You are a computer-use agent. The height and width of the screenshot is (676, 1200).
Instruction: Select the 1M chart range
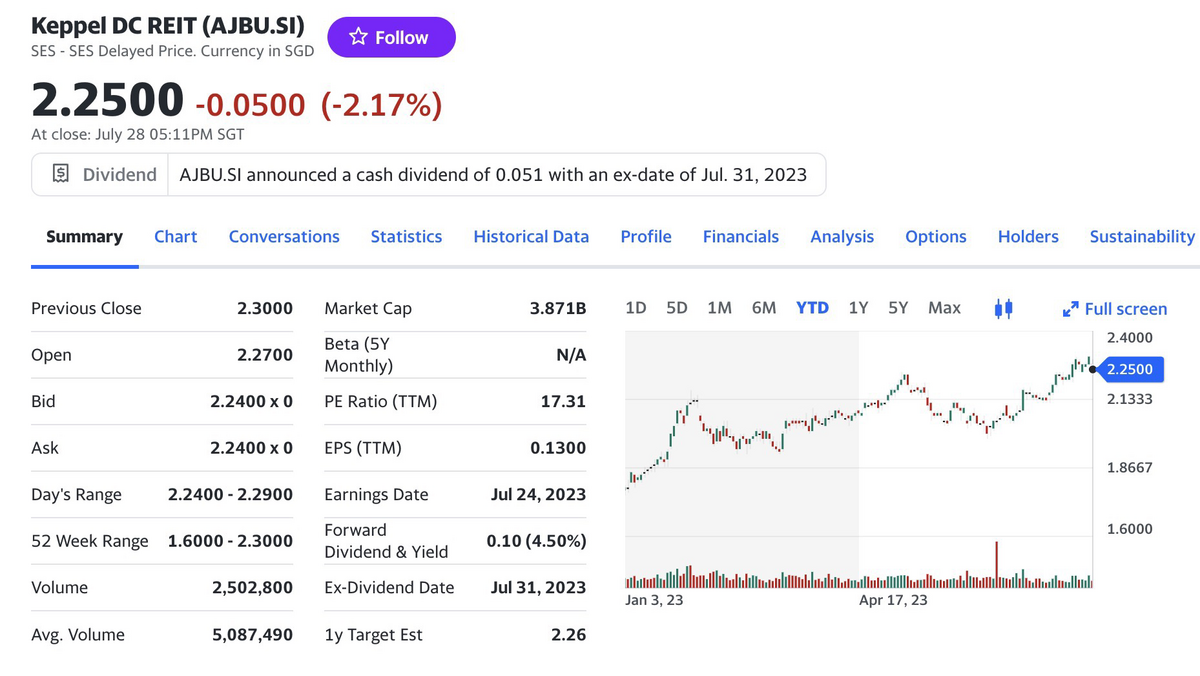[x=719, y=308]
